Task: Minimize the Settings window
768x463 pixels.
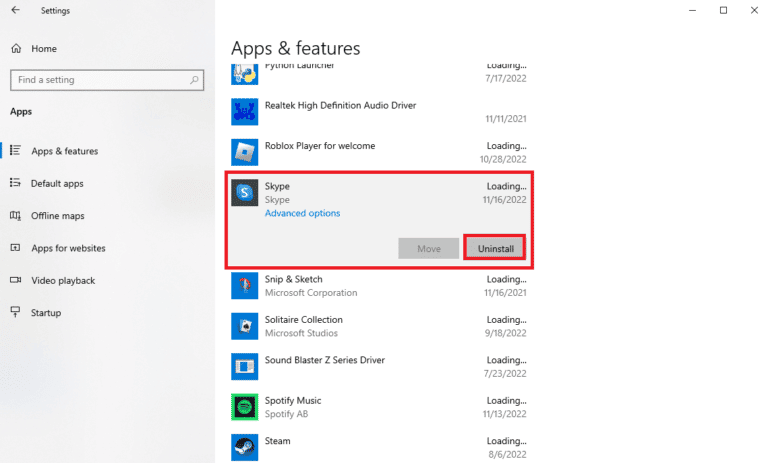Action: coord(692,10)
